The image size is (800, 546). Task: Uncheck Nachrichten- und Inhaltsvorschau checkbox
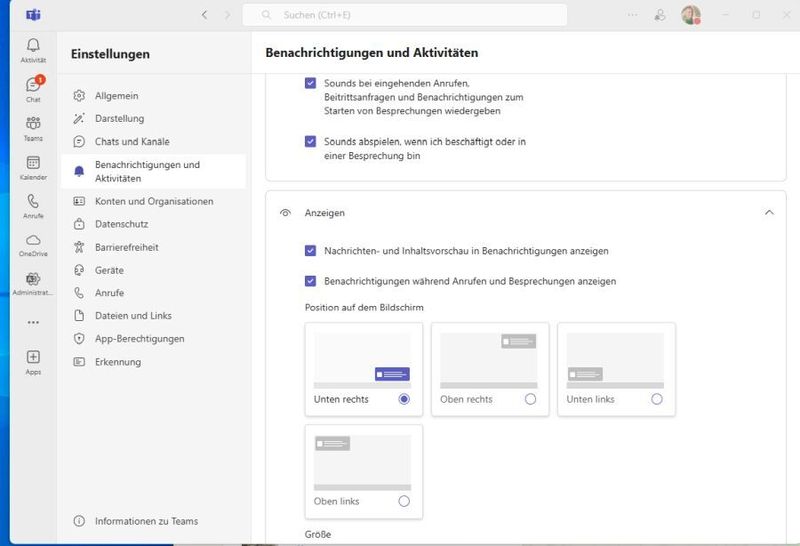311,251
